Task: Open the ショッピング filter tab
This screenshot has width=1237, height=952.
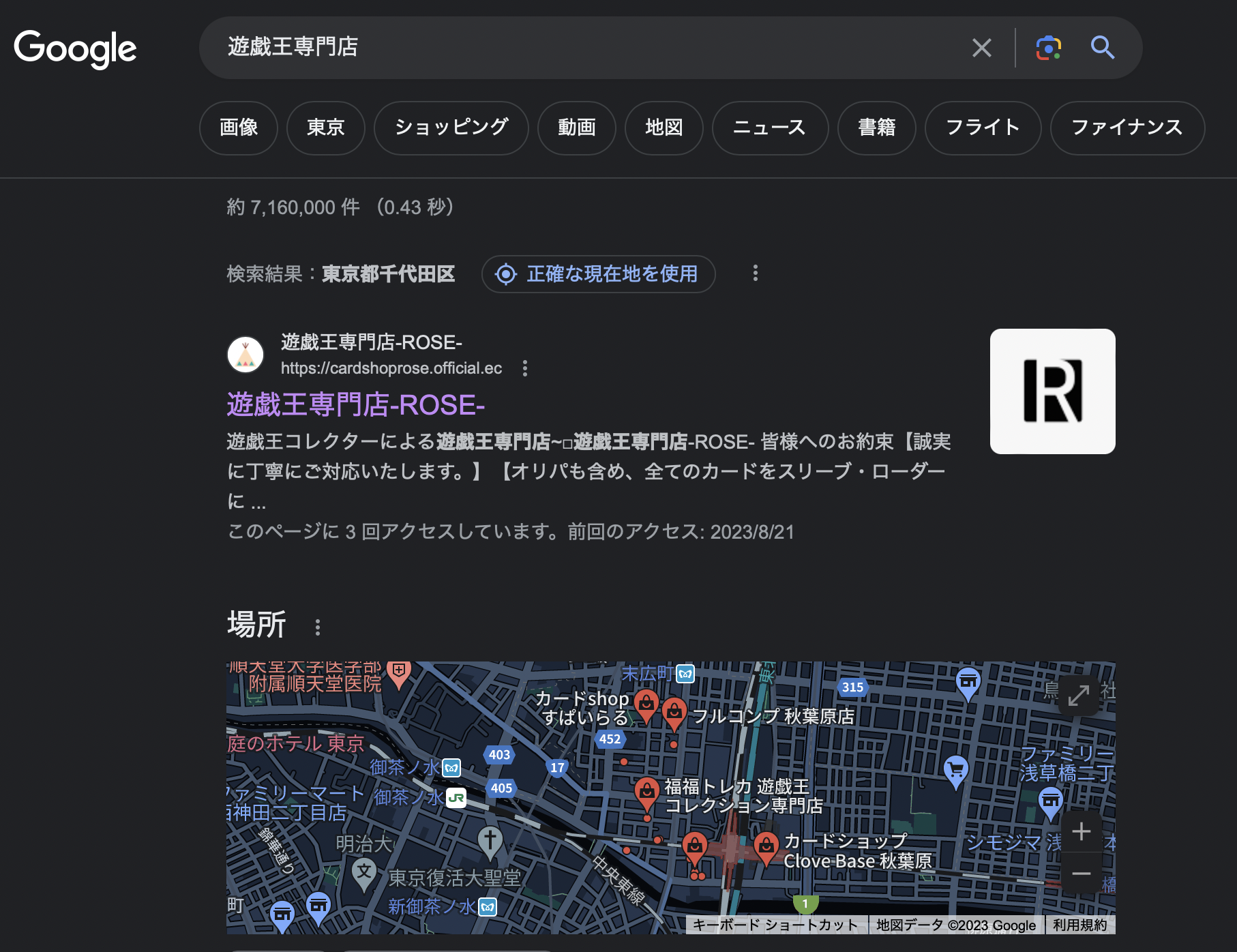Action: pyautogui.click(x=451, y=128)
